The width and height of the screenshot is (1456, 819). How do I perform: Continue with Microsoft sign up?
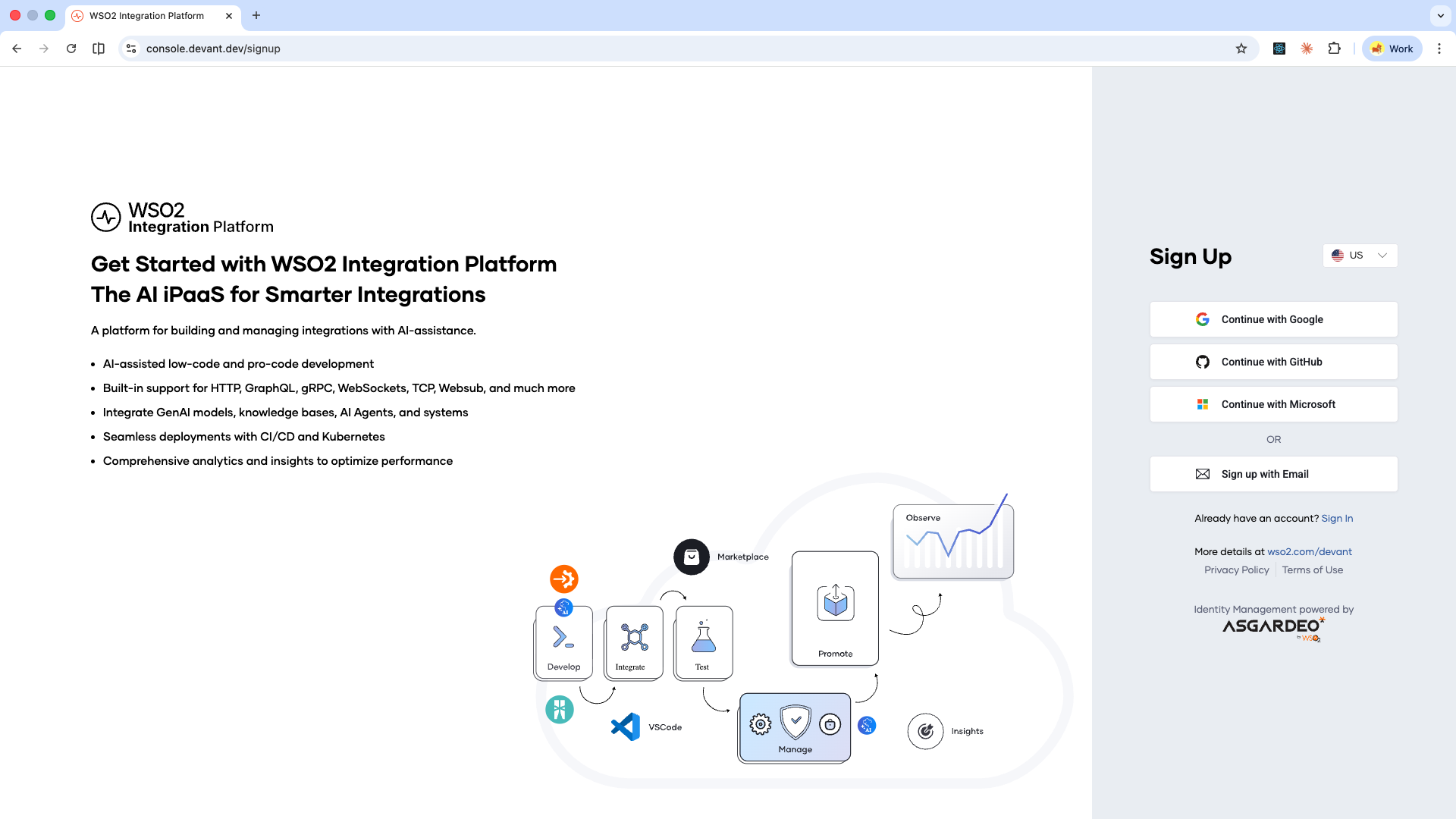tap(1274, 404)
